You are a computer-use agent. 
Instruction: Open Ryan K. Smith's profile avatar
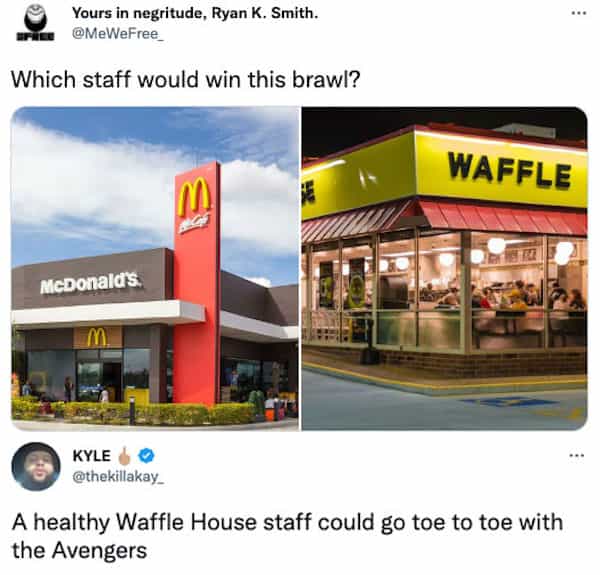tap(36, 23)
